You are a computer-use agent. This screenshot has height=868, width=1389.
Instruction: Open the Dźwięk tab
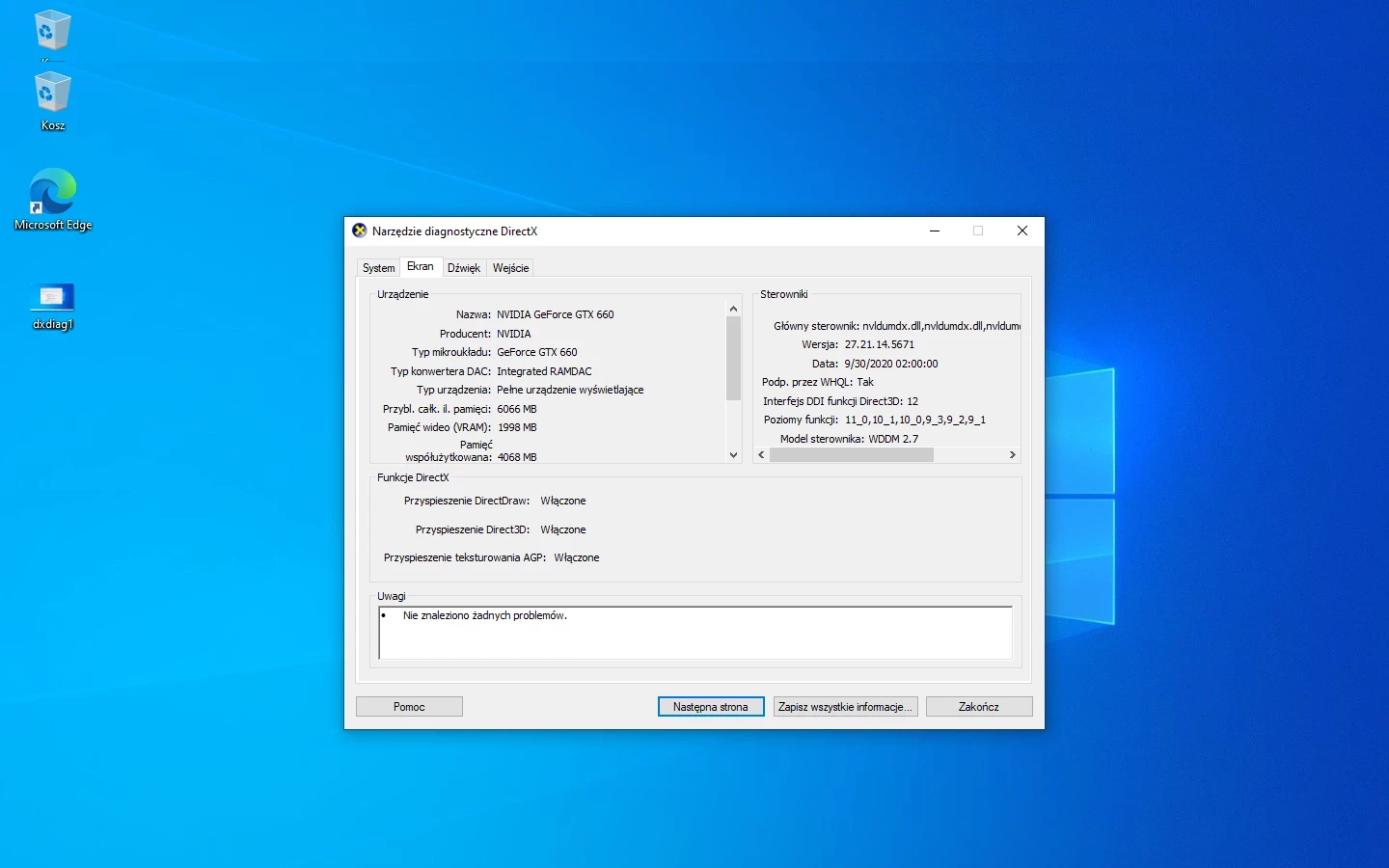[x=464, y=268]
